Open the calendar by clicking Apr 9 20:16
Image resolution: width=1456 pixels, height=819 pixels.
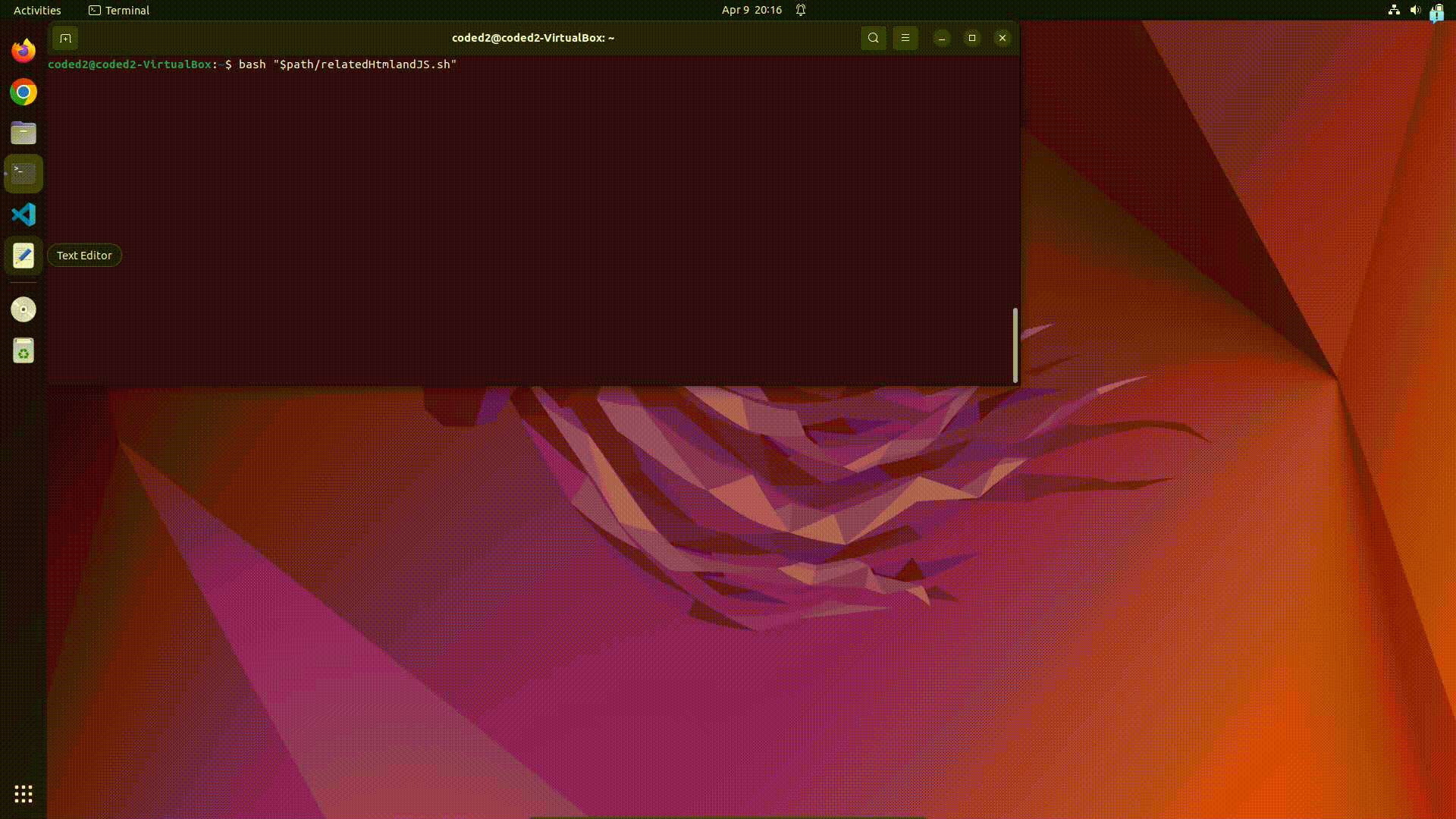(752, 10)
